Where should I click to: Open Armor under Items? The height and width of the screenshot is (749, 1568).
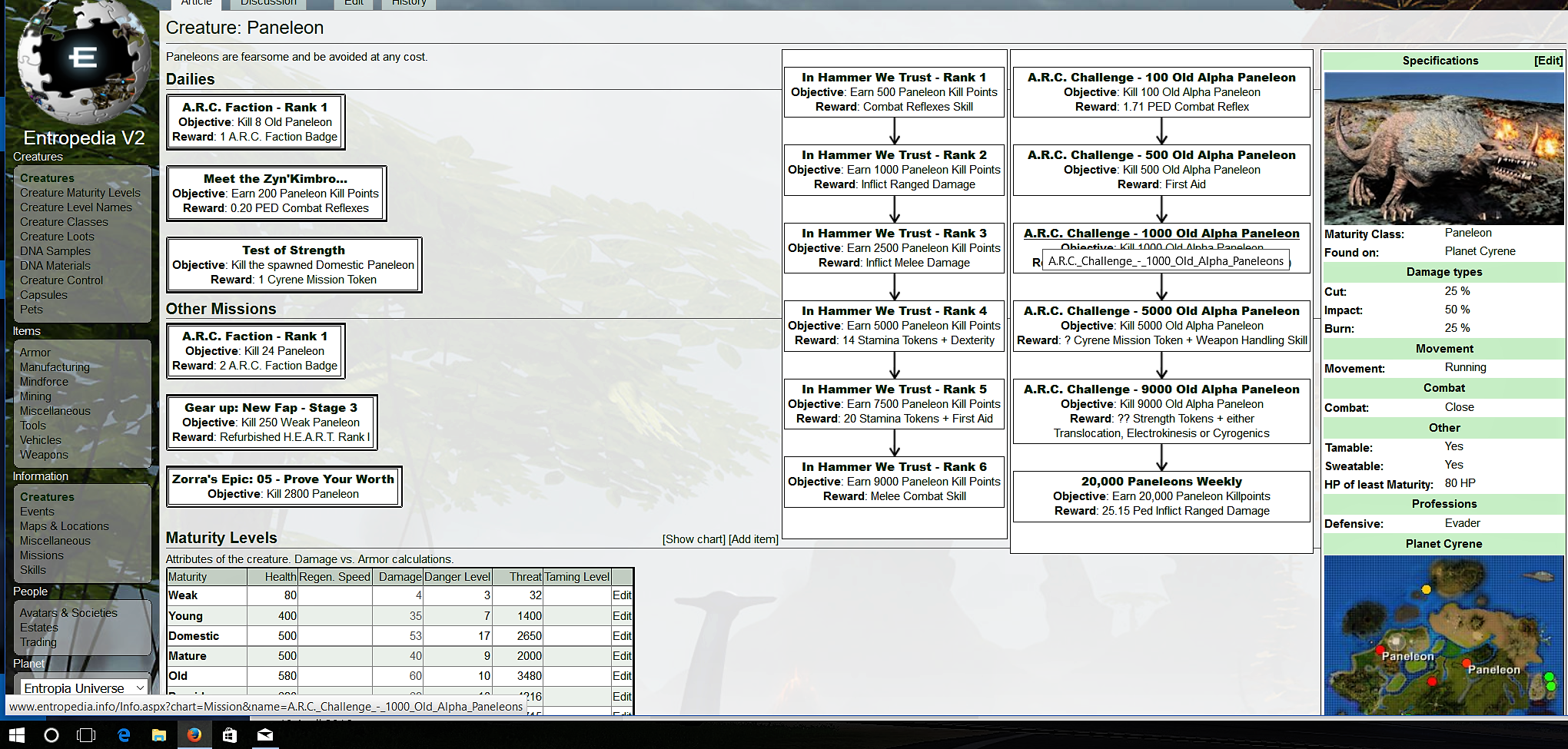click(x=35, y=353)
